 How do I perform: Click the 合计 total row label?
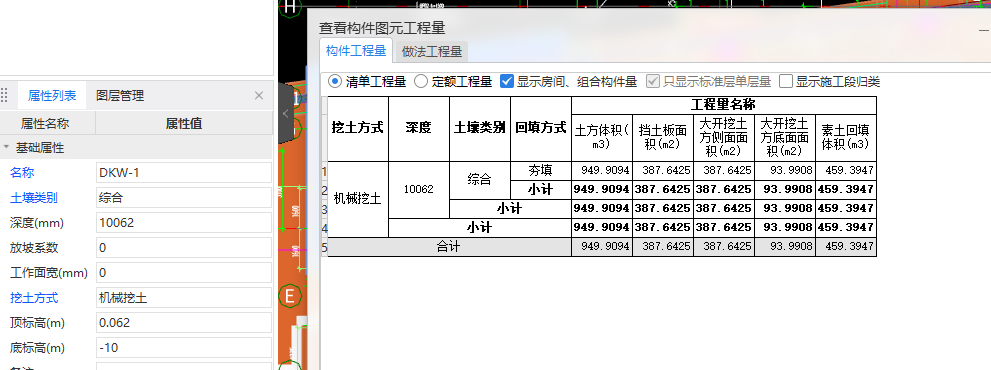(449, 247)
